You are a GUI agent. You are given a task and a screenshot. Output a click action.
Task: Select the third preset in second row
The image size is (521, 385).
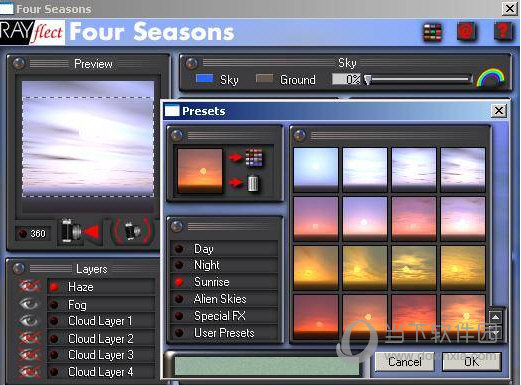coord(414,219)
